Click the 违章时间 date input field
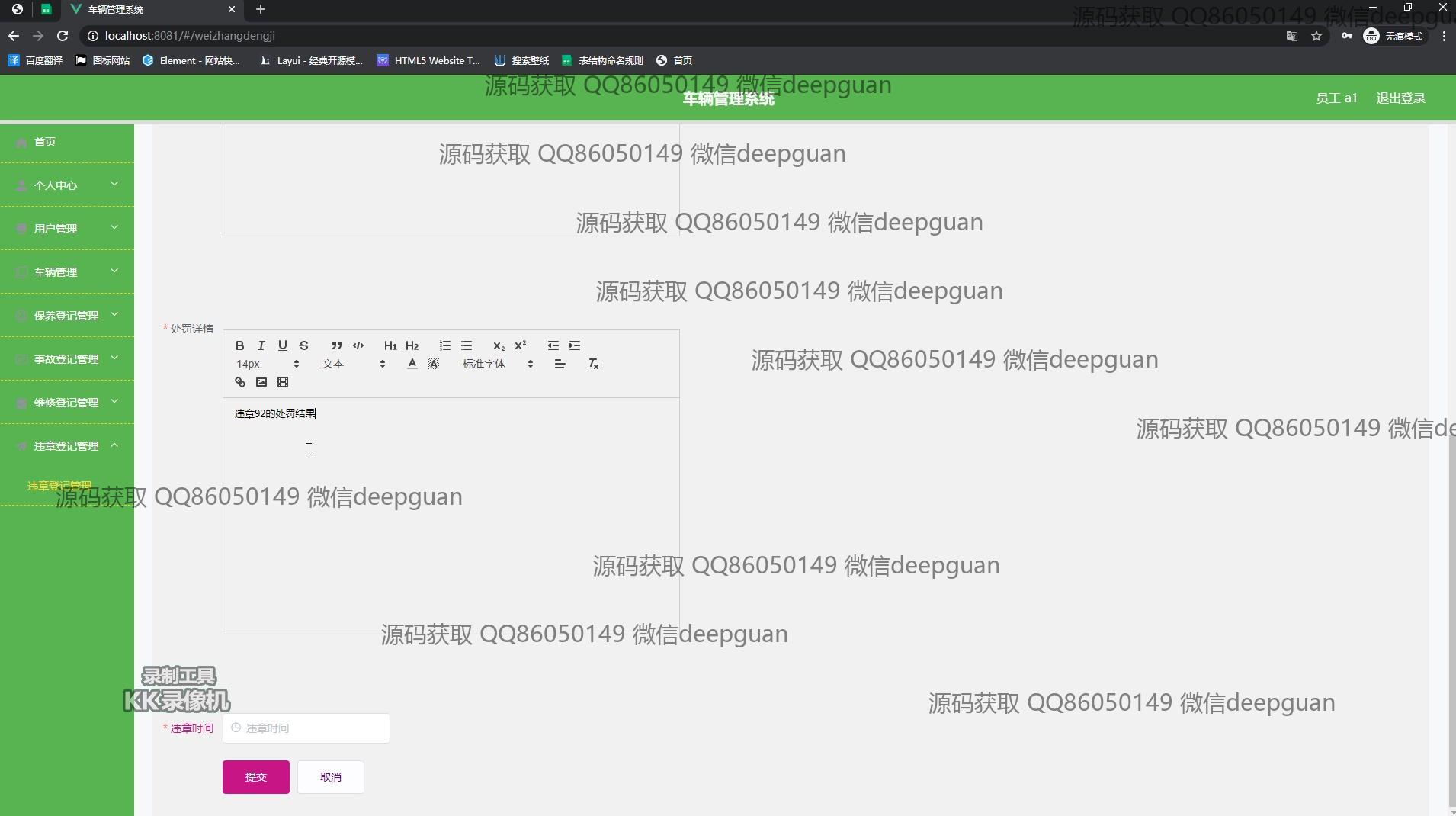Image resolution: width=1456 pixels, height=816 pixels. coord(306,728)
